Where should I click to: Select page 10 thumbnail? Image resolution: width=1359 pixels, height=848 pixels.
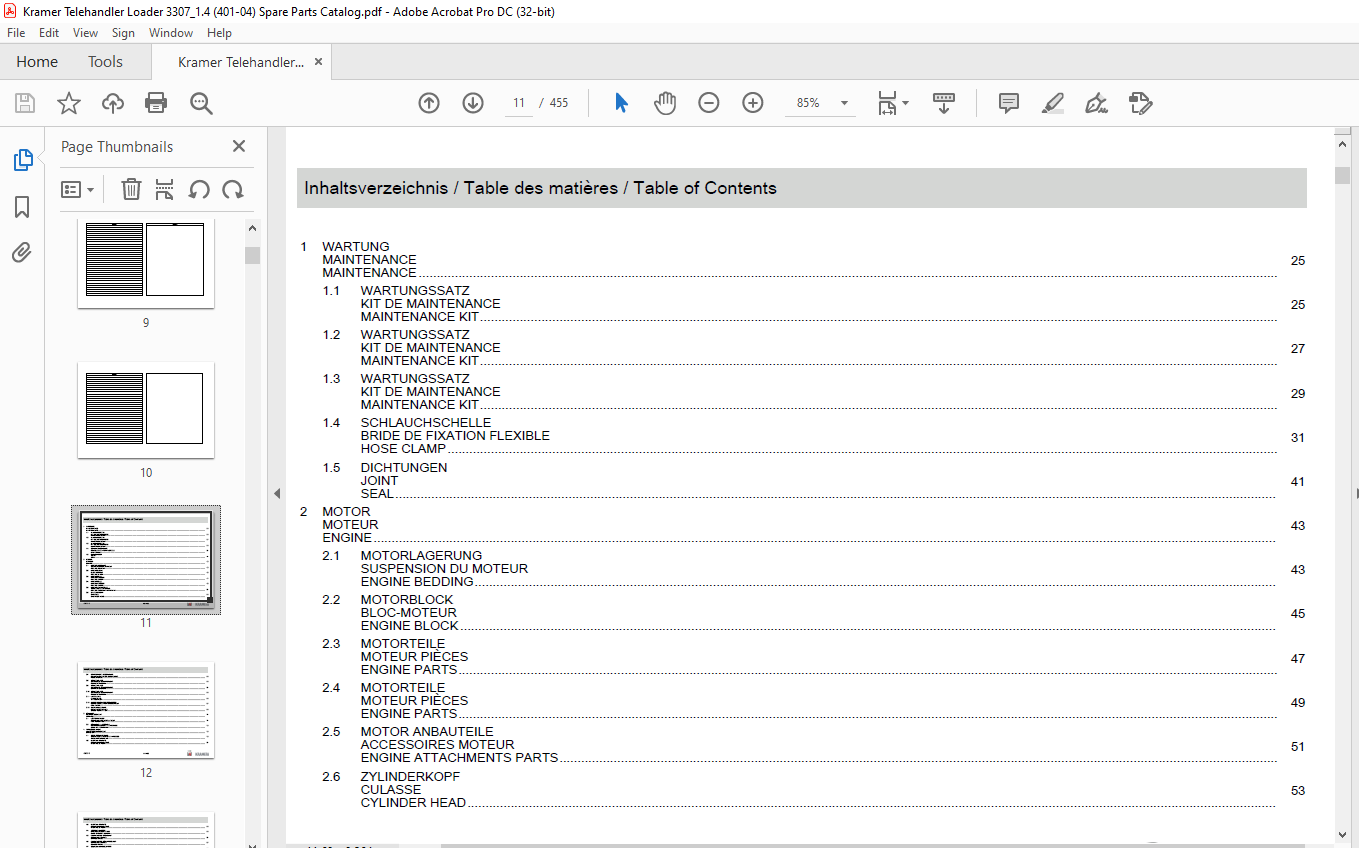tap(146, 410)
